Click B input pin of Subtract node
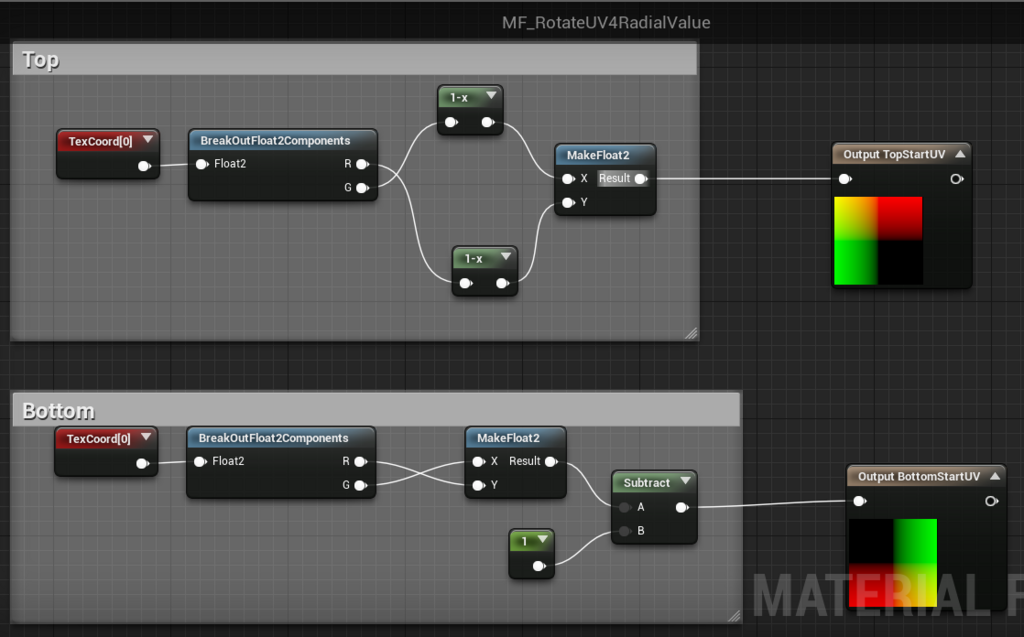 [625, 531]
